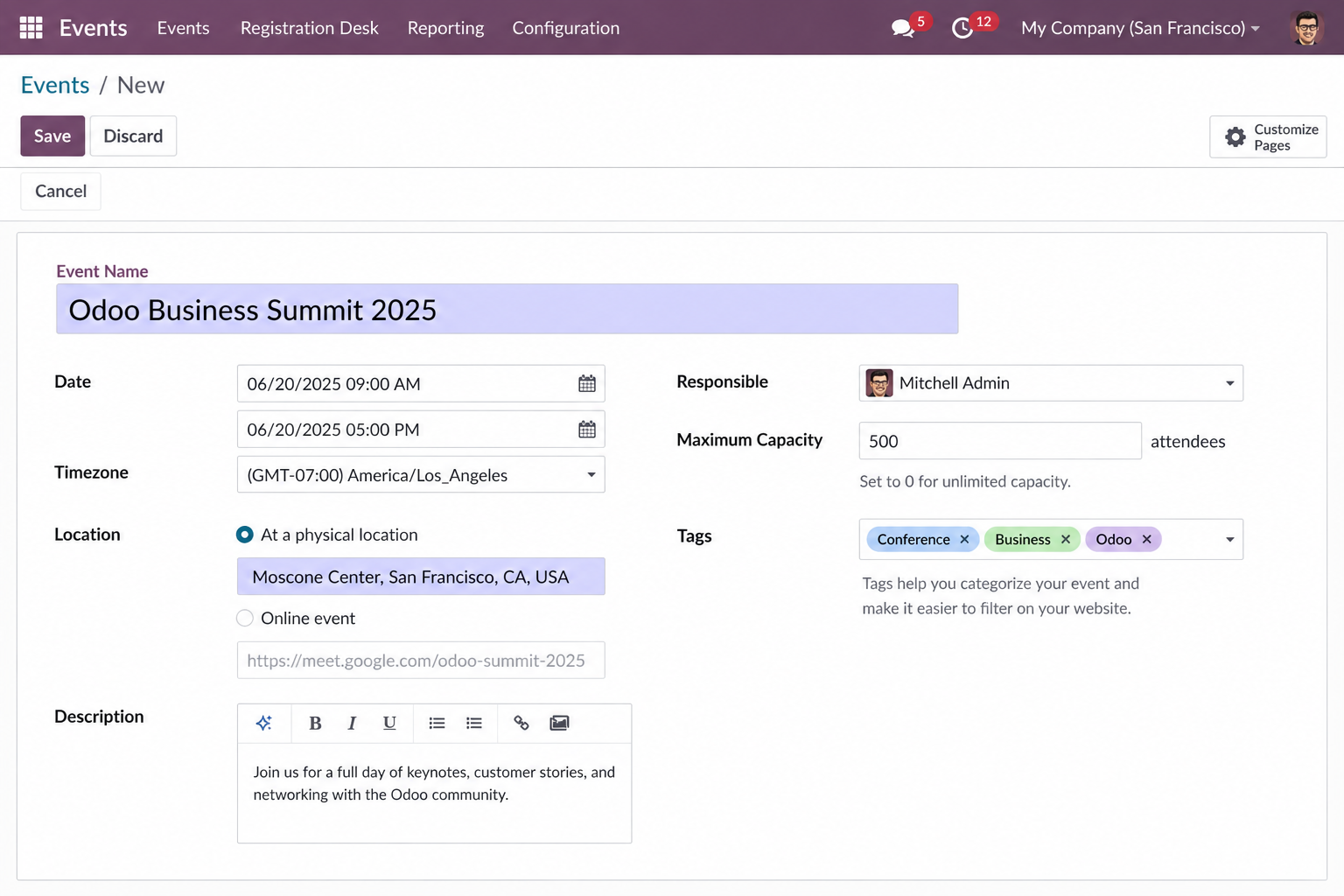Click "Set to 0 for unlimited capacity." hint

(965, 481)
